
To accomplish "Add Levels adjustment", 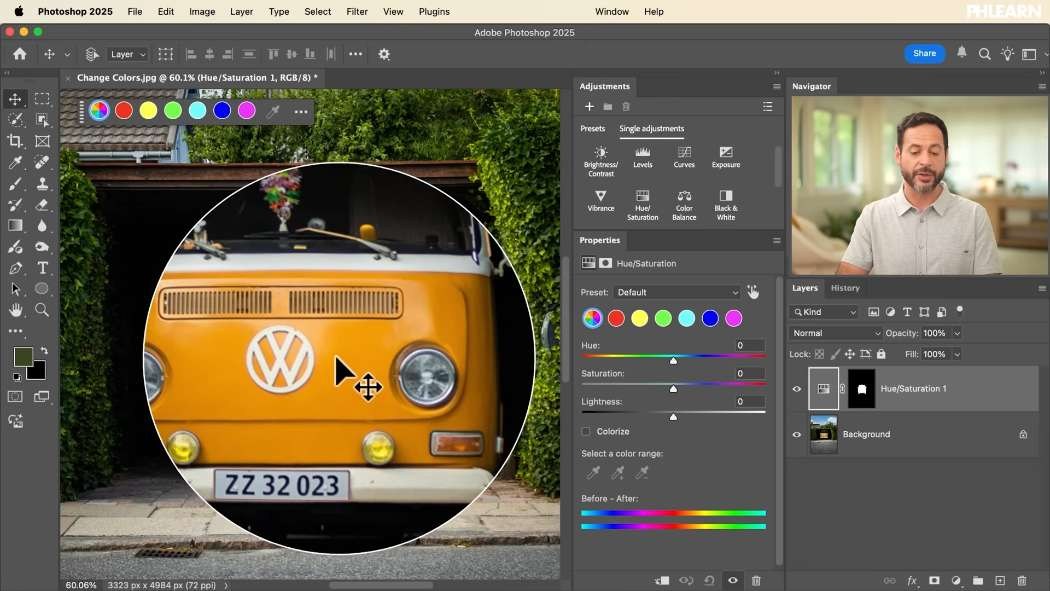I will click(x=642, y=157).
